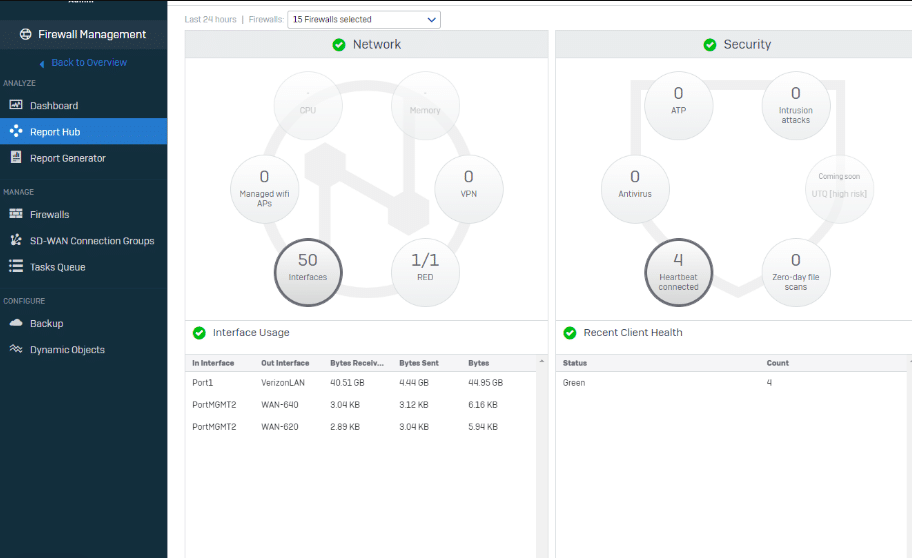
Task: Click the Last 24 hours time range
Action: tap(211, 19)
